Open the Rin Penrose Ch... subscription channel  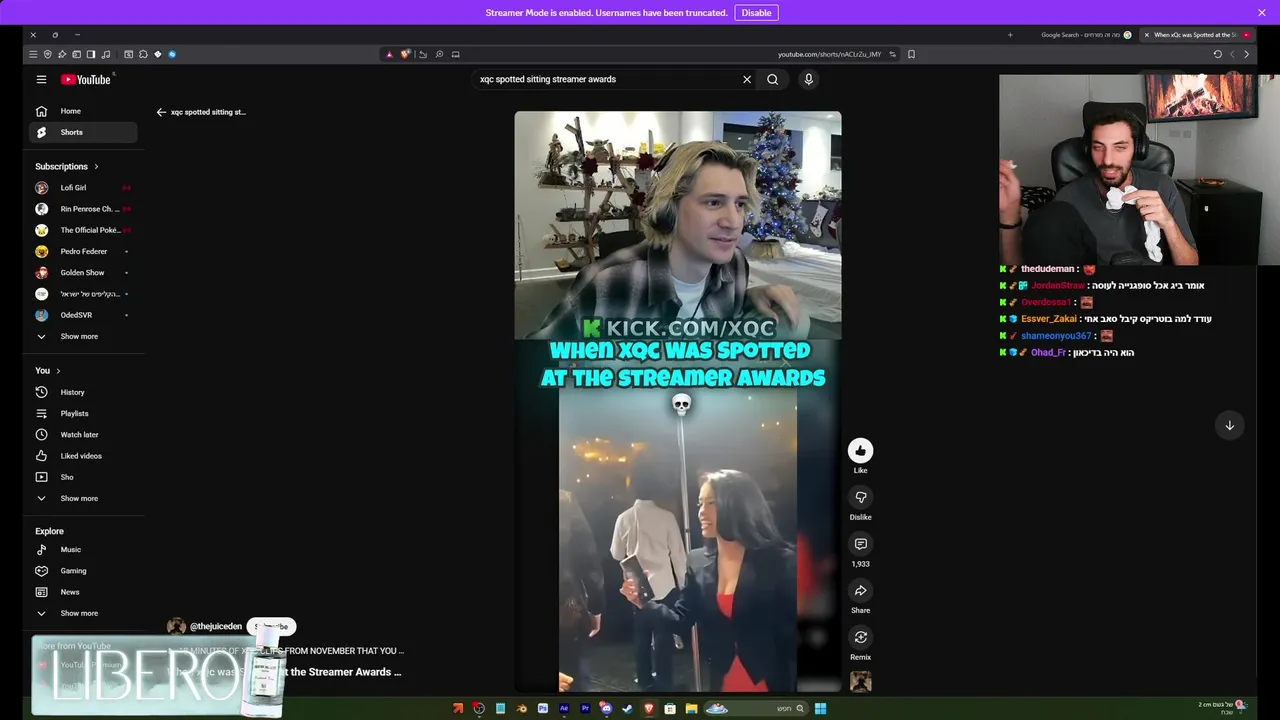click(81, 209)
